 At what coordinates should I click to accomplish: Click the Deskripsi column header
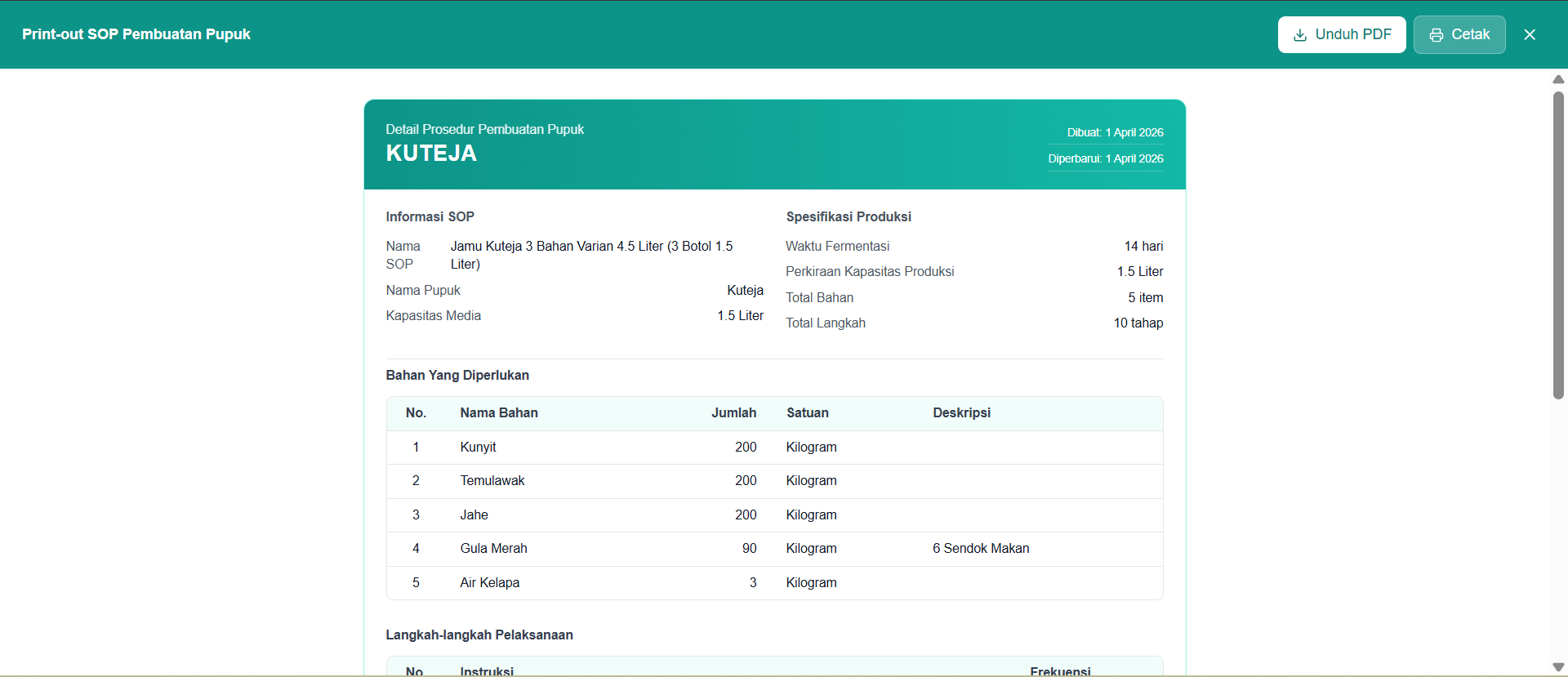pyautogui.click(x=962, y=413)
